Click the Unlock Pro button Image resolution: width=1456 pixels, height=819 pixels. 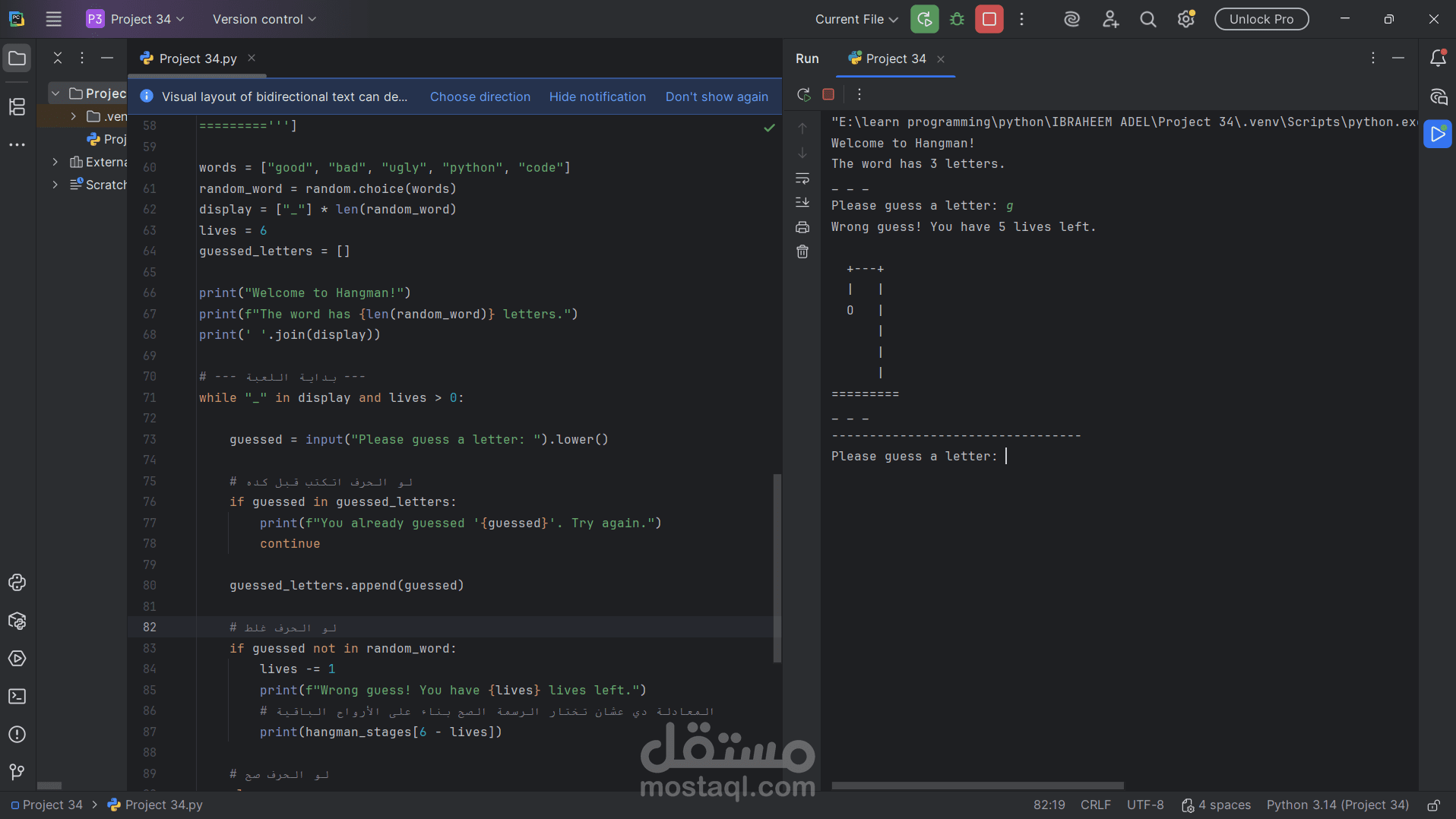tap(1261, 19)
